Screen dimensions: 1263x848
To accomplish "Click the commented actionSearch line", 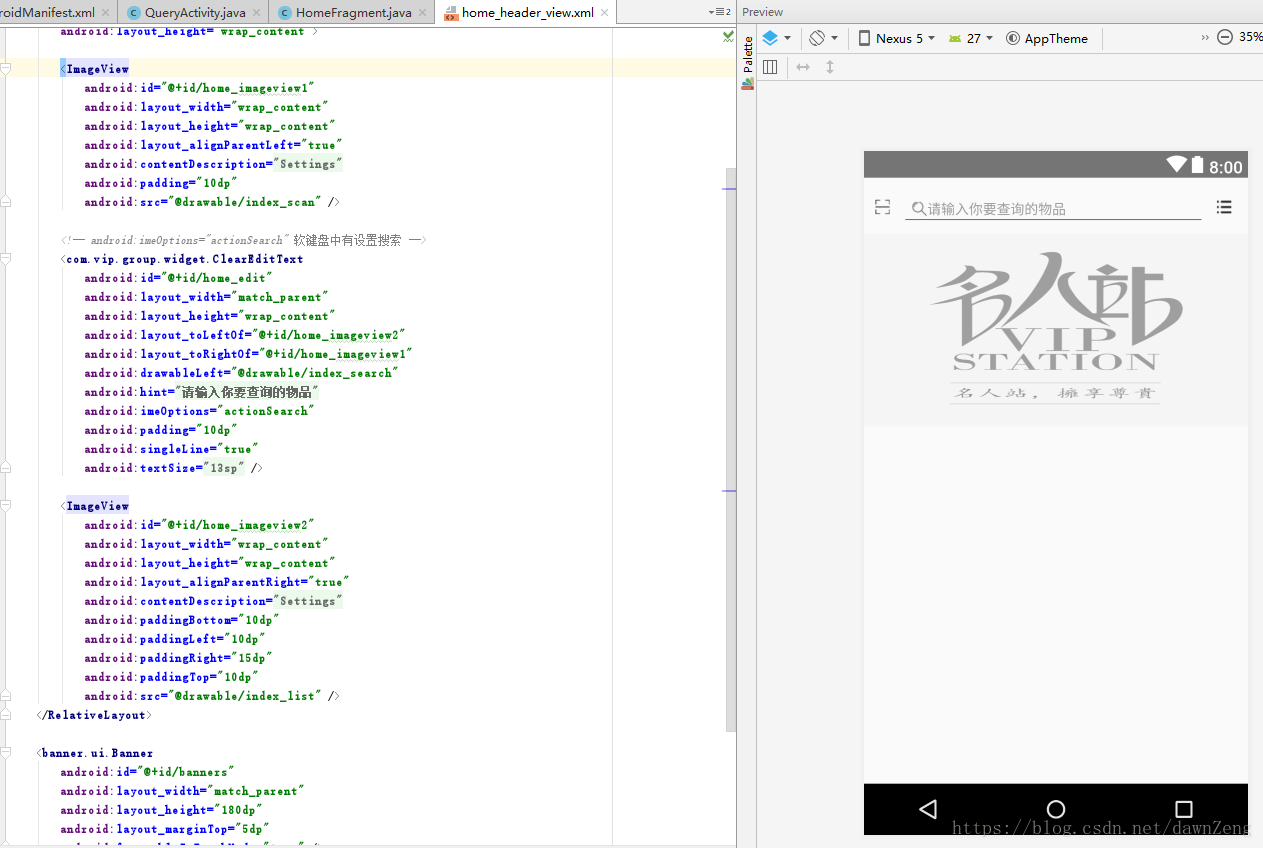I will click(243, 240).
